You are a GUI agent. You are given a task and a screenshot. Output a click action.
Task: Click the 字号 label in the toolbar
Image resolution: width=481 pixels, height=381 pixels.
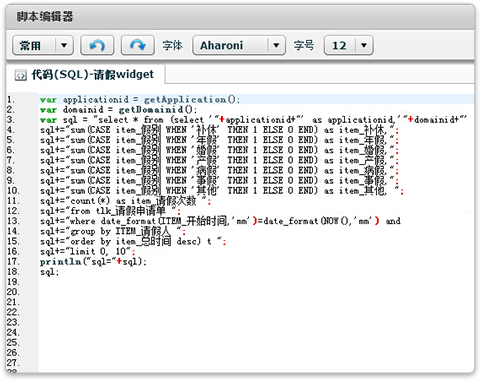(x=304, y=45)
